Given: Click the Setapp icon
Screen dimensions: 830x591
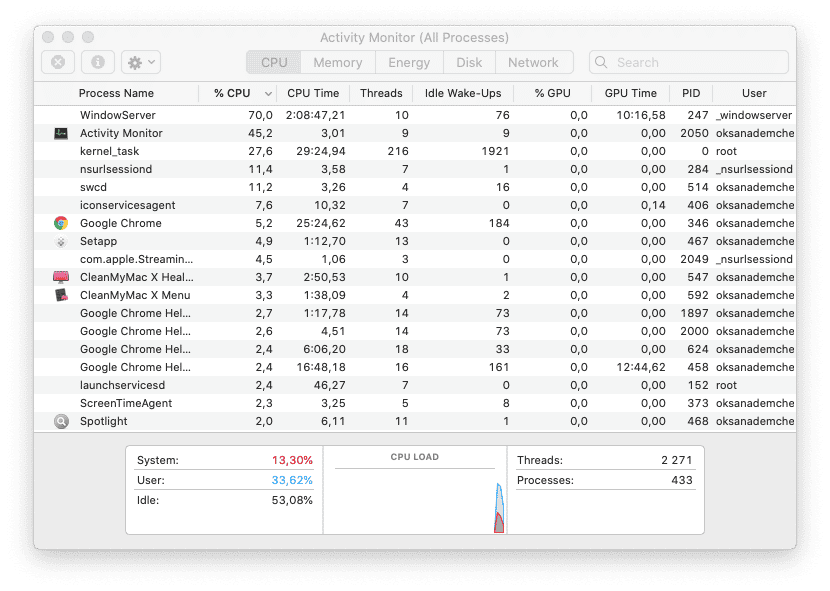Looking at the screenshot, I should tap(61, 241).
